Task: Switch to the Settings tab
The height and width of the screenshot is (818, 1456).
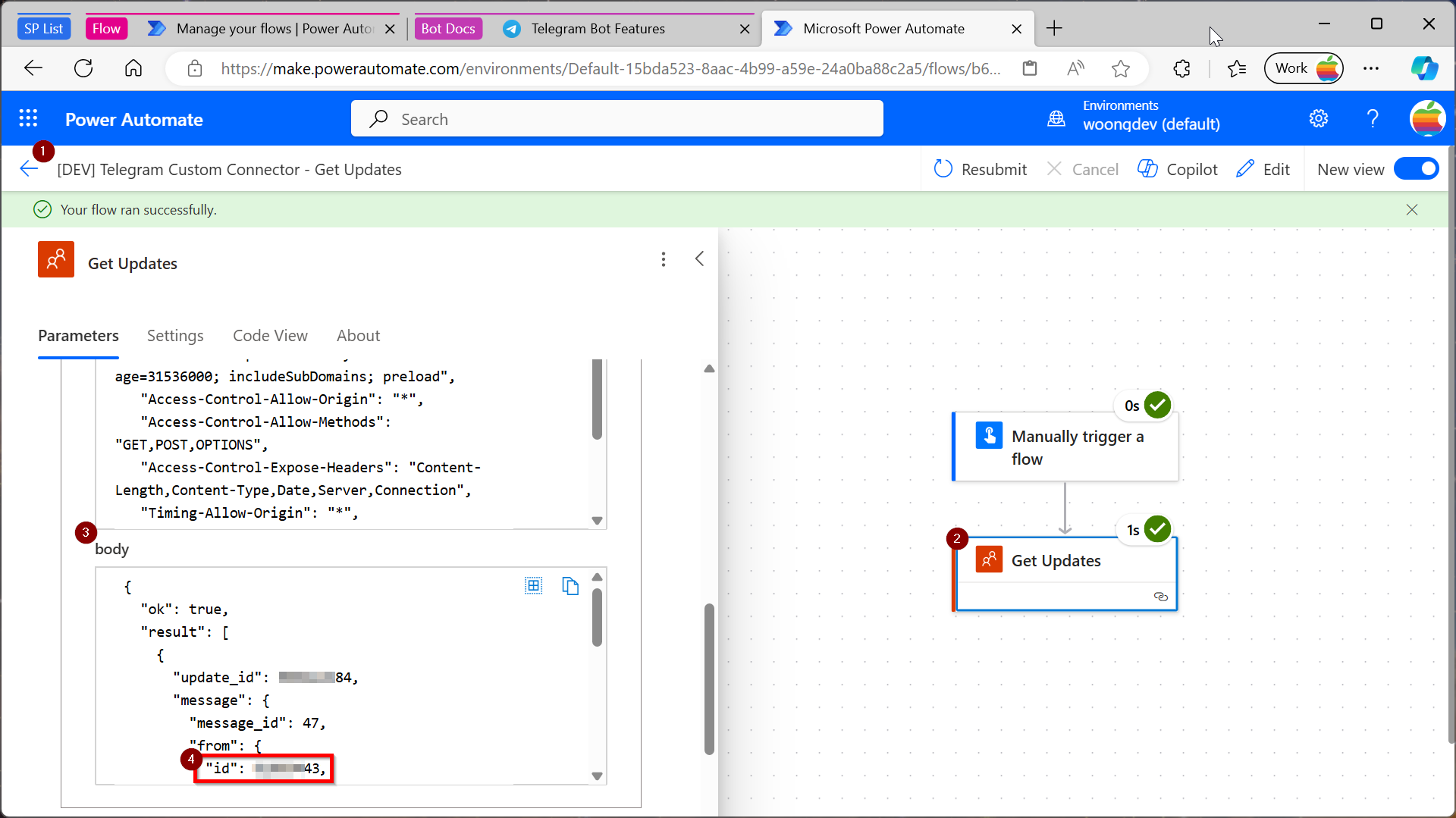Action: click(x=175, y=335)
